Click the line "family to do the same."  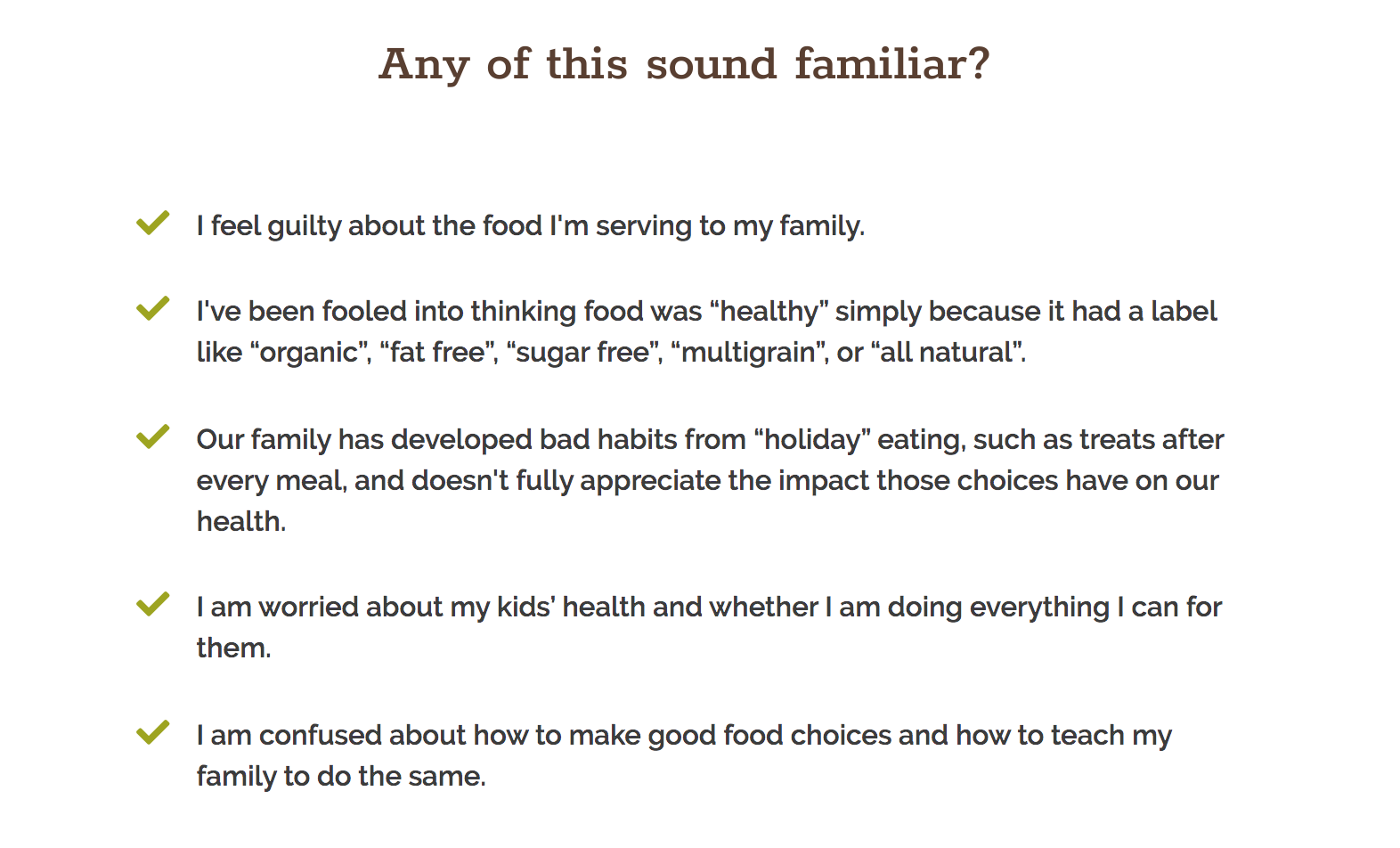pyautogui.click(x=341, y=777)
